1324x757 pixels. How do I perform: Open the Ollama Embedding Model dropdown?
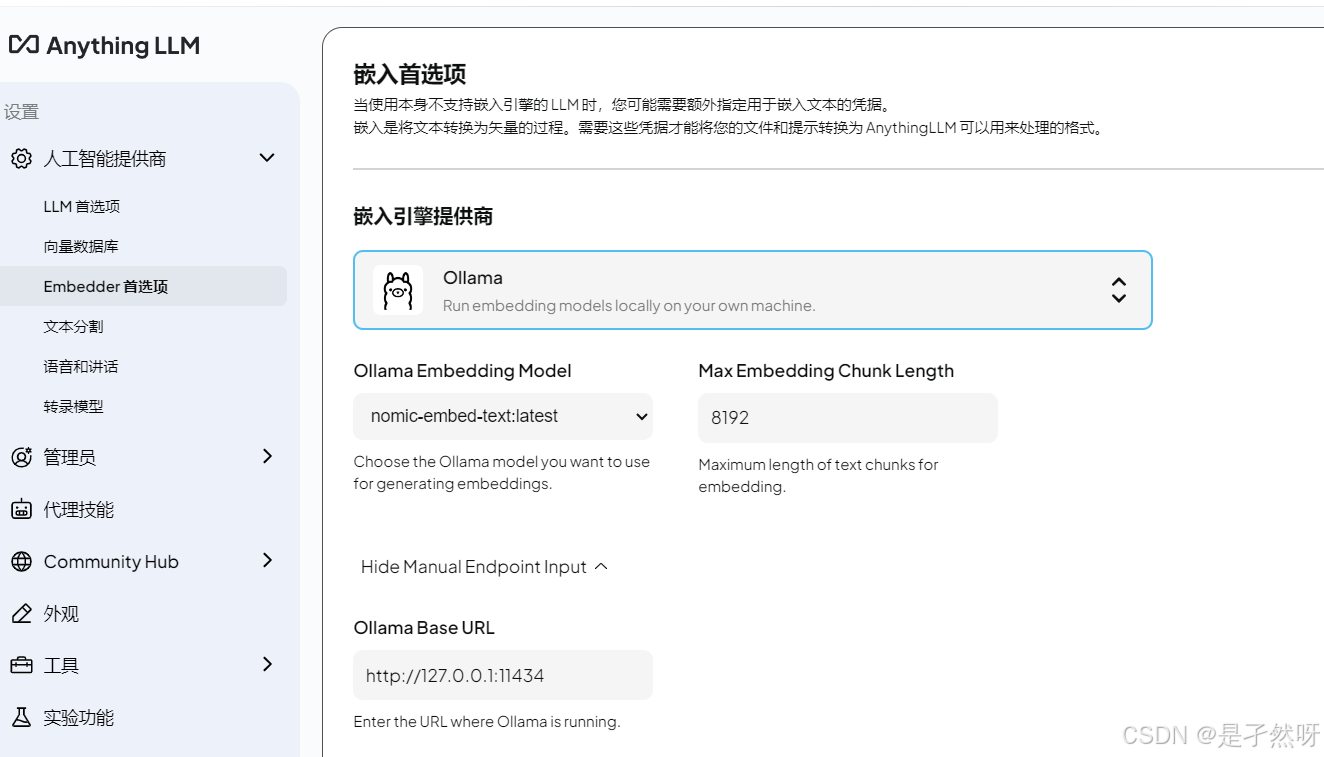(502, 416)
